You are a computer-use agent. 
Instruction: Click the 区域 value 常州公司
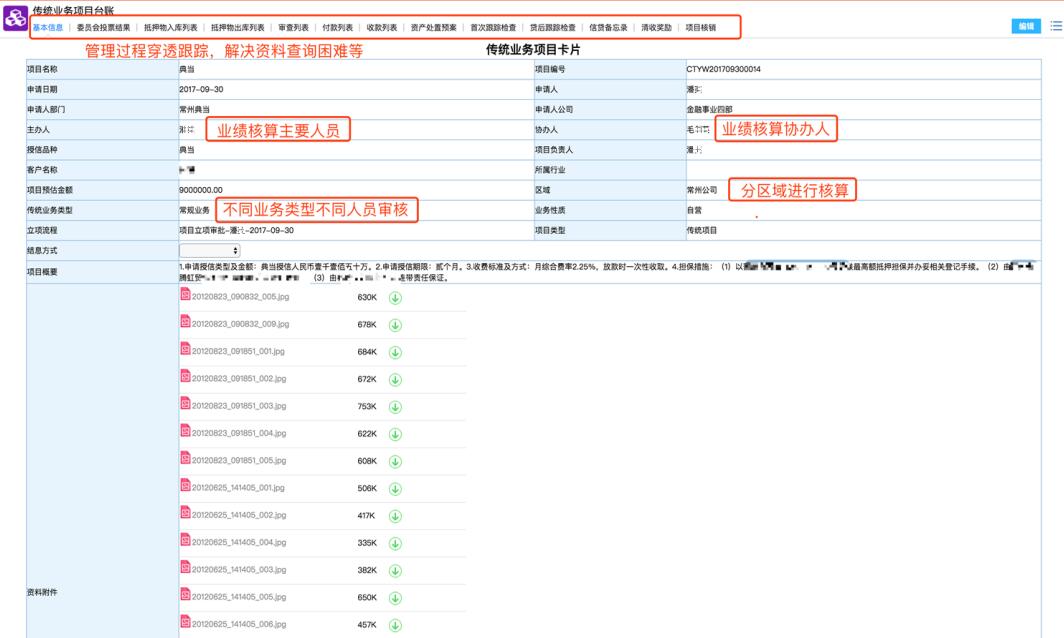[702, 190]
